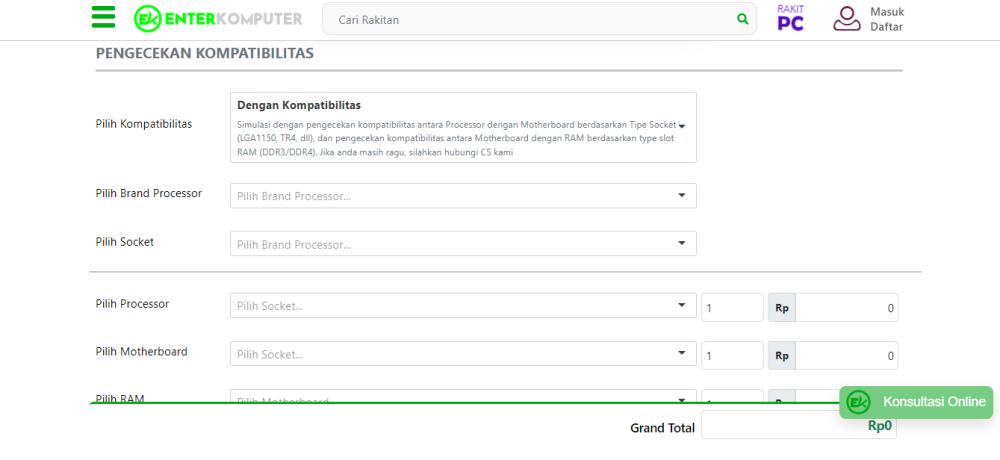Expand the Pilih Processor dropdown
This screenshot has width=1000, height=460.
coord(682,305)
